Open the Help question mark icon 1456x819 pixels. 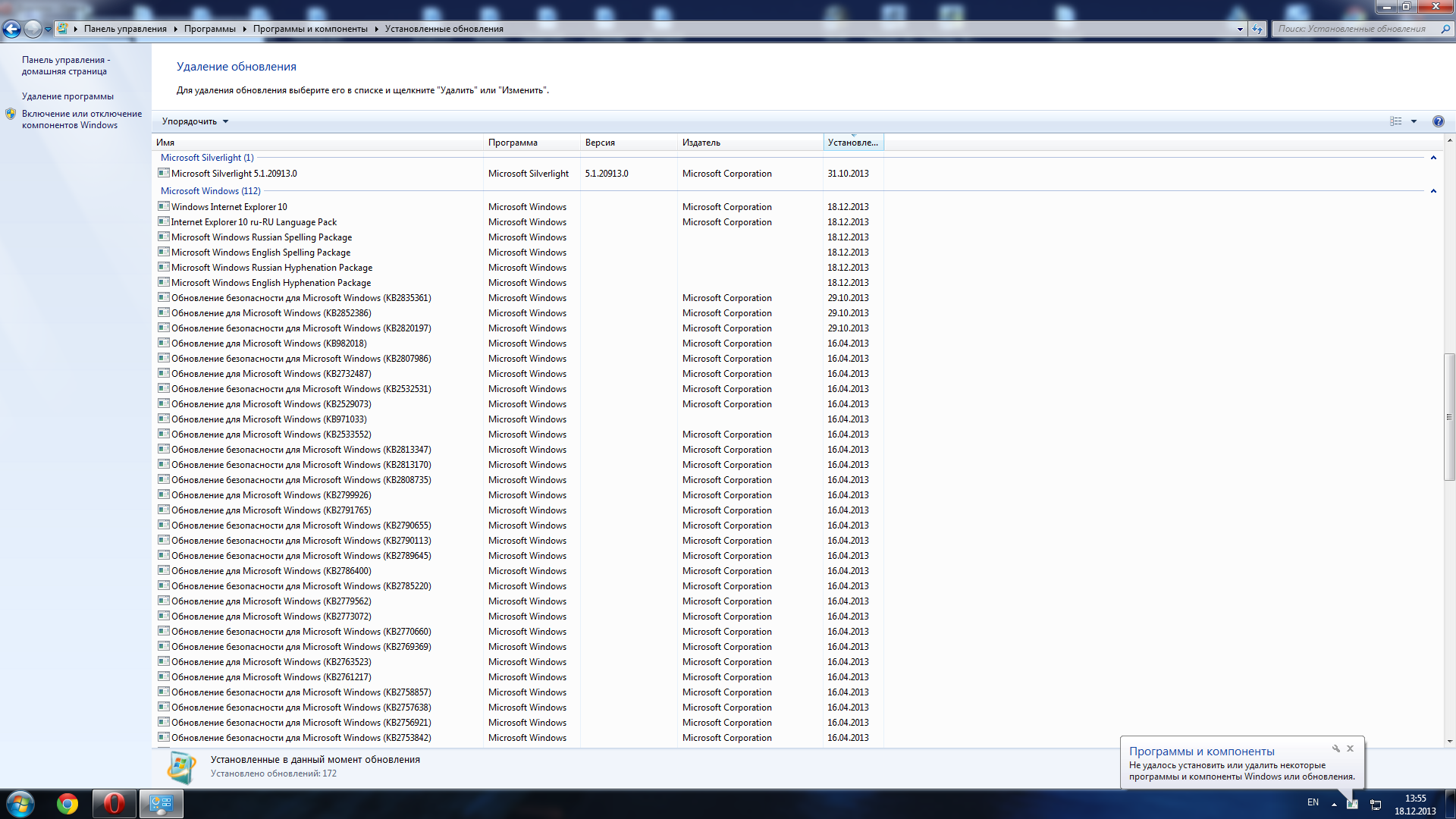[x=1438, y=121]
